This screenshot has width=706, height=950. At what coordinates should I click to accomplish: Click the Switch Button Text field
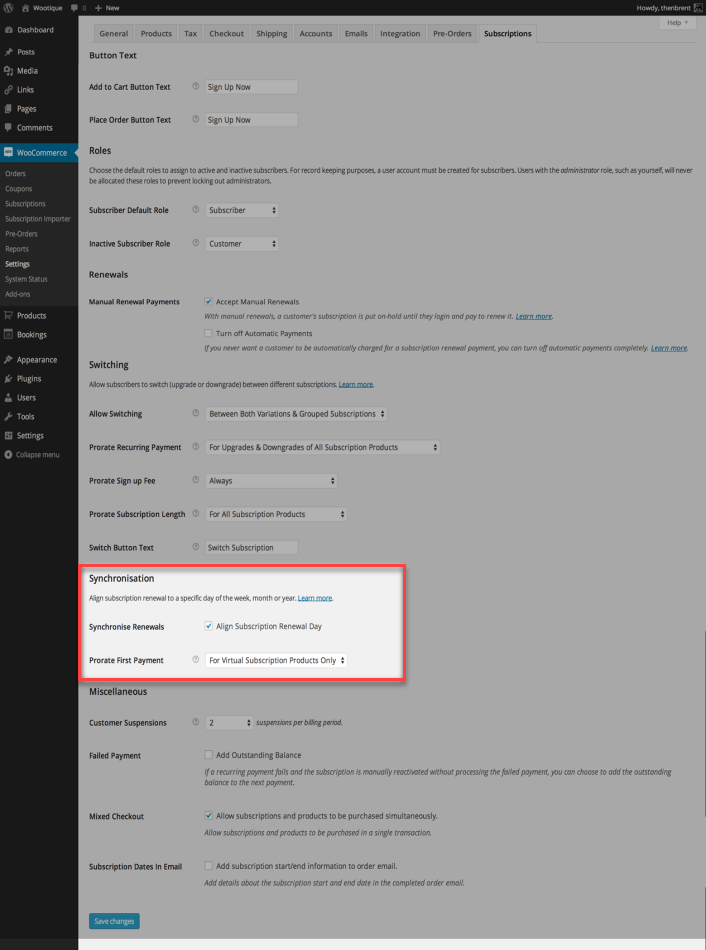(x=251, y=547)
